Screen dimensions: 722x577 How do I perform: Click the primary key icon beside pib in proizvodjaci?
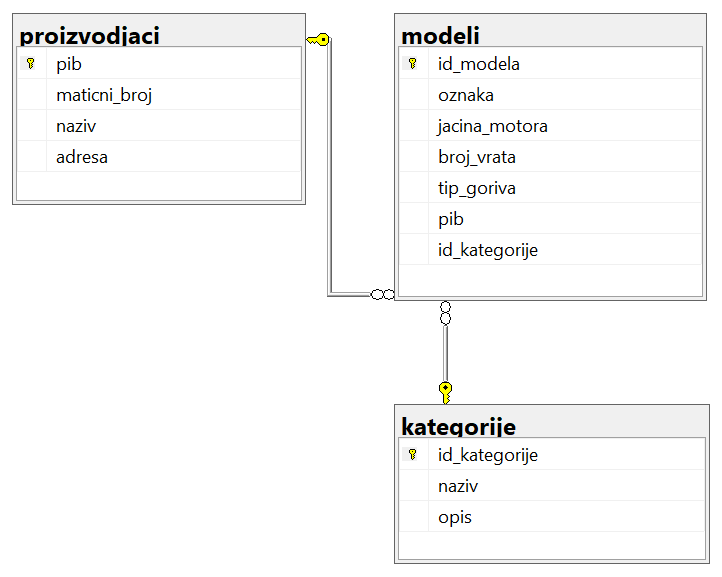[x=31, y=64]
